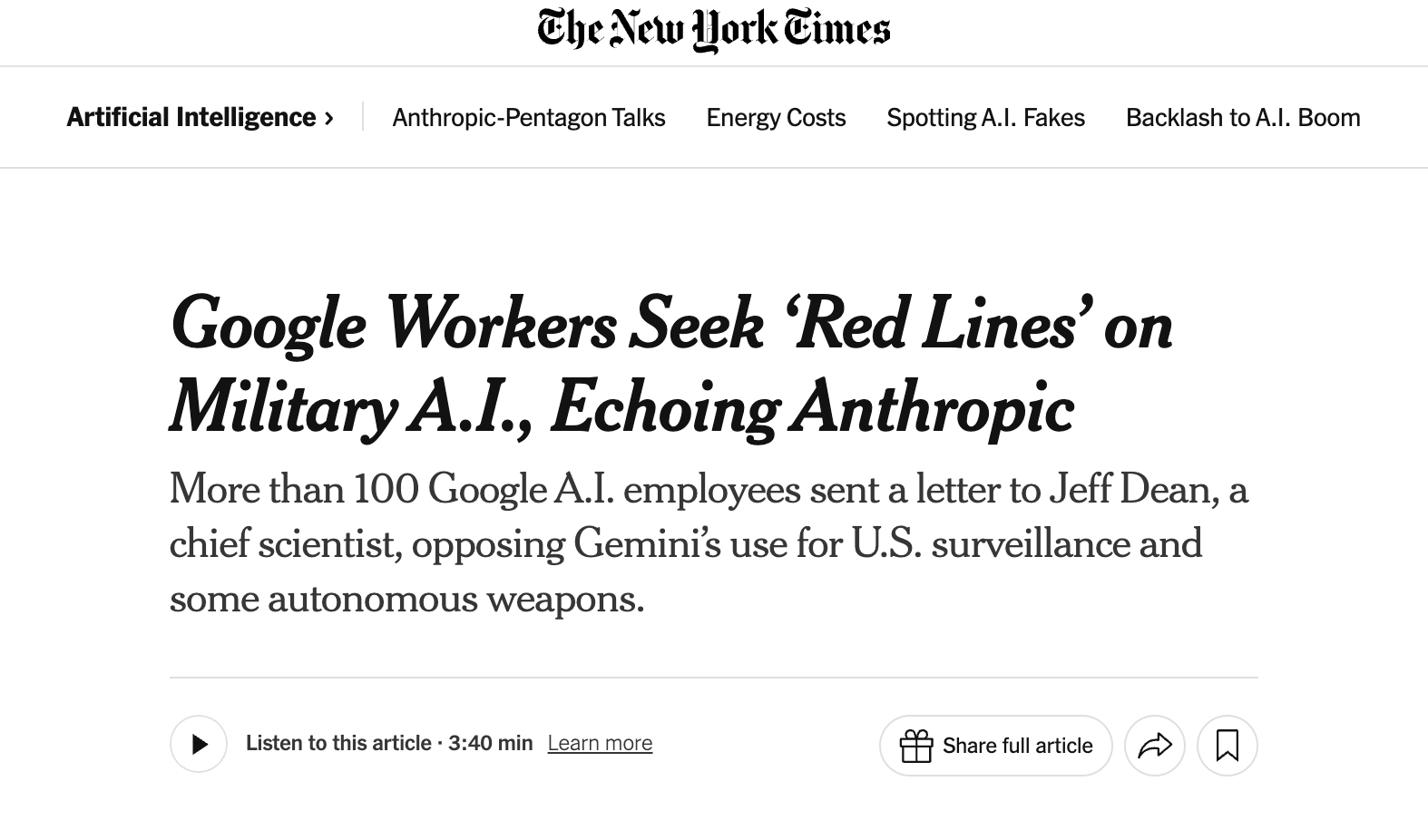Click the Learn more link
1428x840 pixels.
pos(600,743)
